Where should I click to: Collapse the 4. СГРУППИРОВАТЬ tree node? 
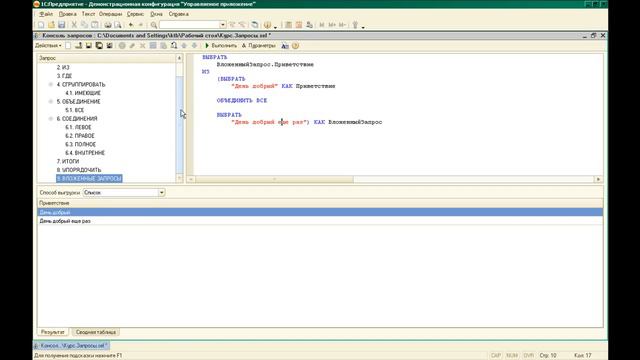click(51, 84)
